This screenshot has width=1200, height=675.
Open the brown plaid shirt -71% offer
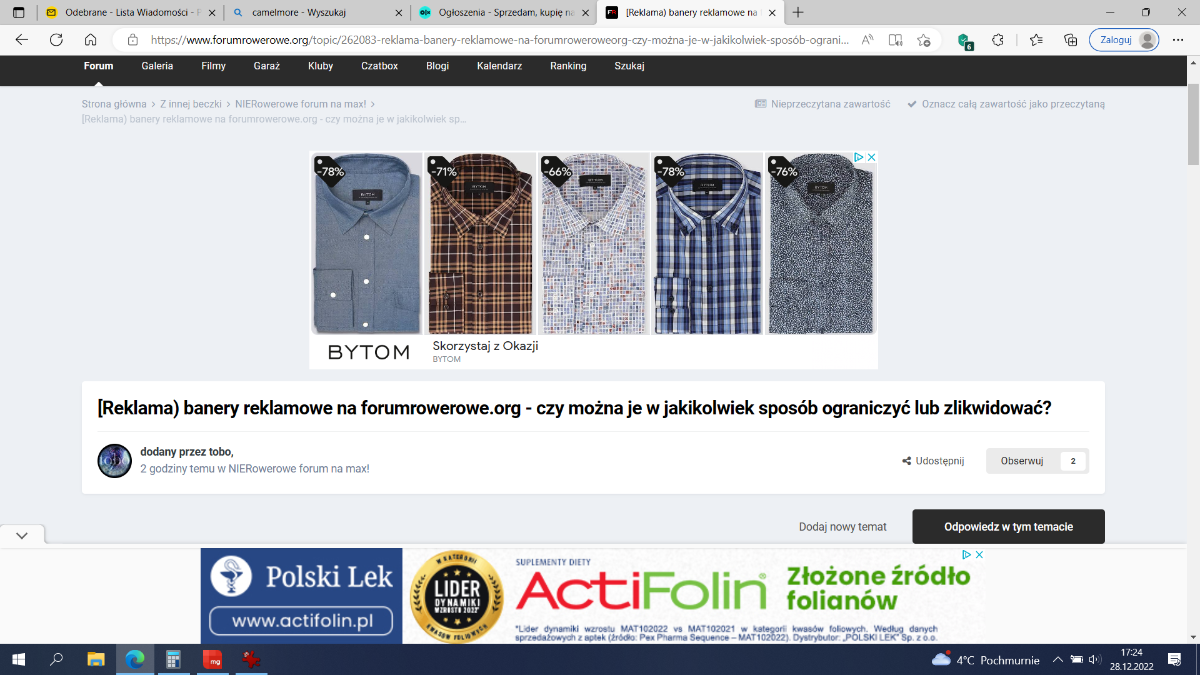pos(481,244)
